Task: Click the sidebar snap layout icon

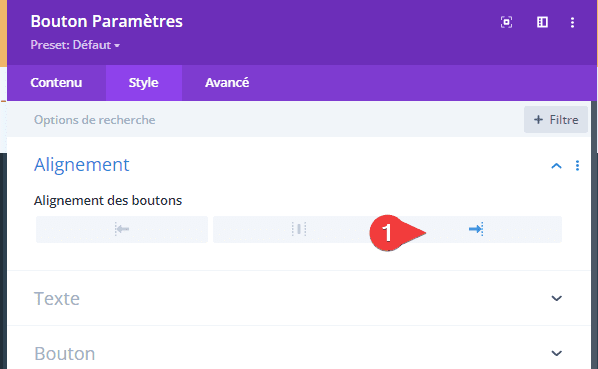Action: [x=542, y=22]
